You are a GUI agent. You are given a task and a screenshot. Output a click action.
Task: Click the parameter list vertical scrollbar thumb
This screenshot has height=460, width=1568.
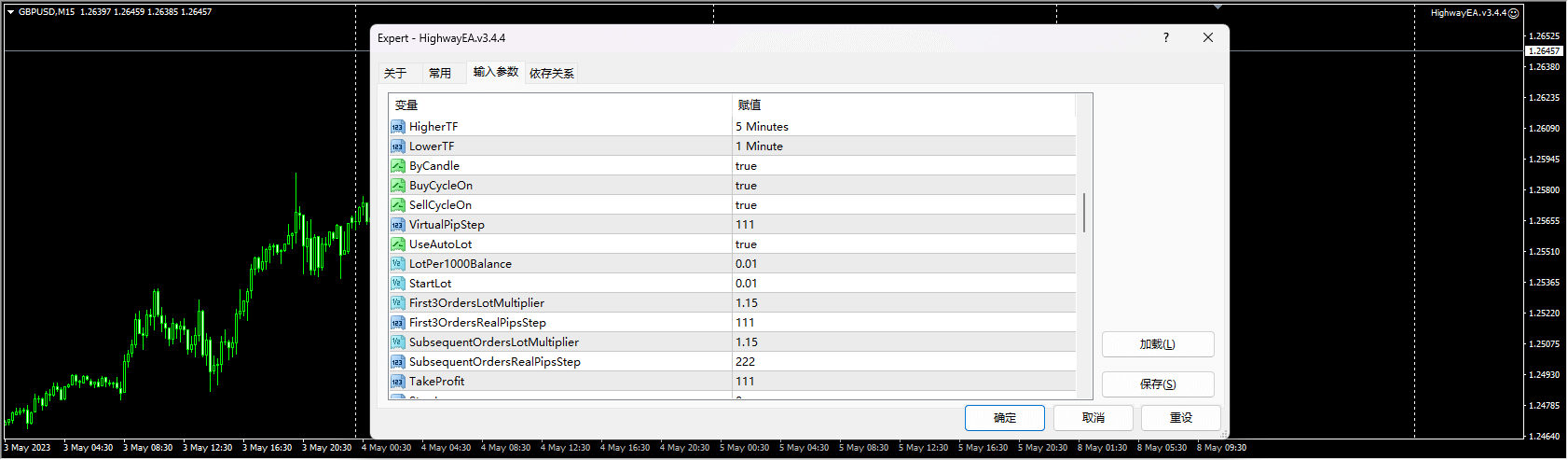point(1084,213)
